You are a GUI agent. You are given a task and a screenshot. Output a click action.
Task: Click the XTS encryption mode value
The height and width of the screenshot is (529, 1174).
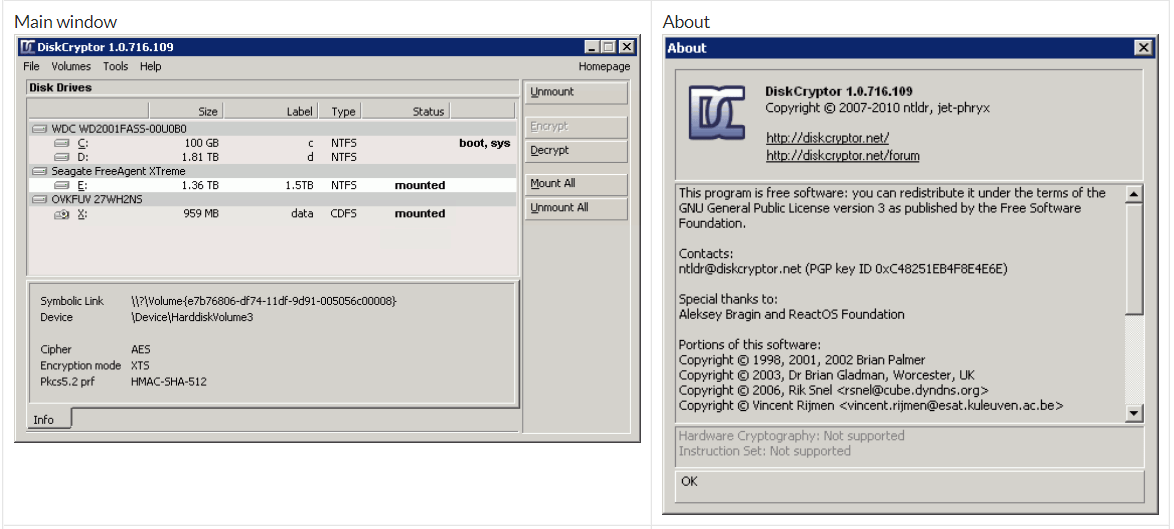pyautogui.click(x=140, y=366)
